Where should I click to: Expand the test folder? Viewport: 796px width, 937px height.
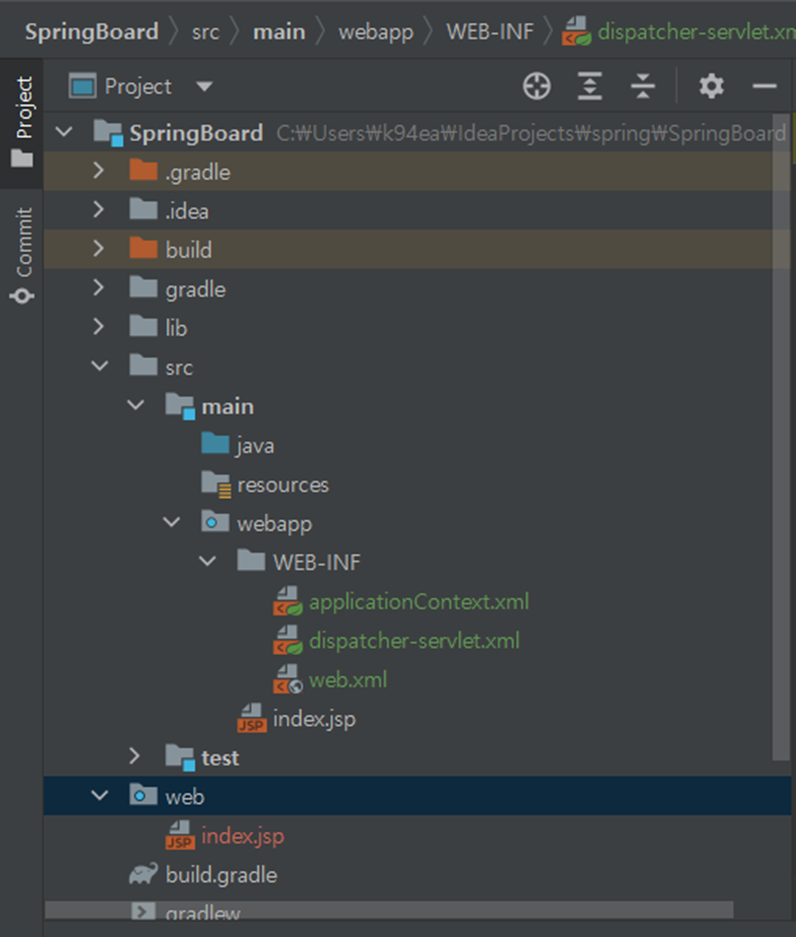click(x=135, y=757)
